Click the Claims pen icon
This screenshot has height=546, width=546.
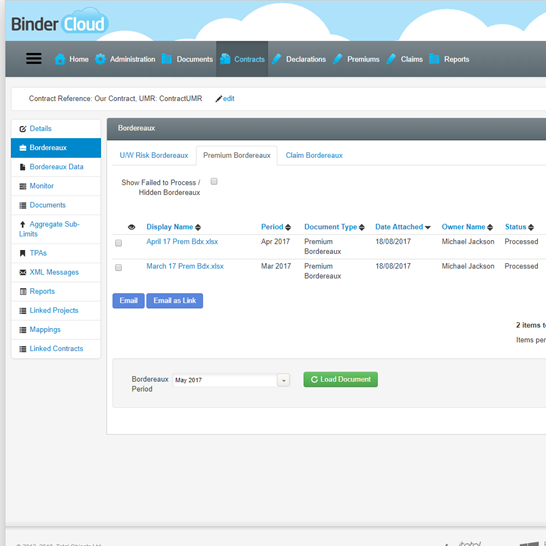[391, 59]
